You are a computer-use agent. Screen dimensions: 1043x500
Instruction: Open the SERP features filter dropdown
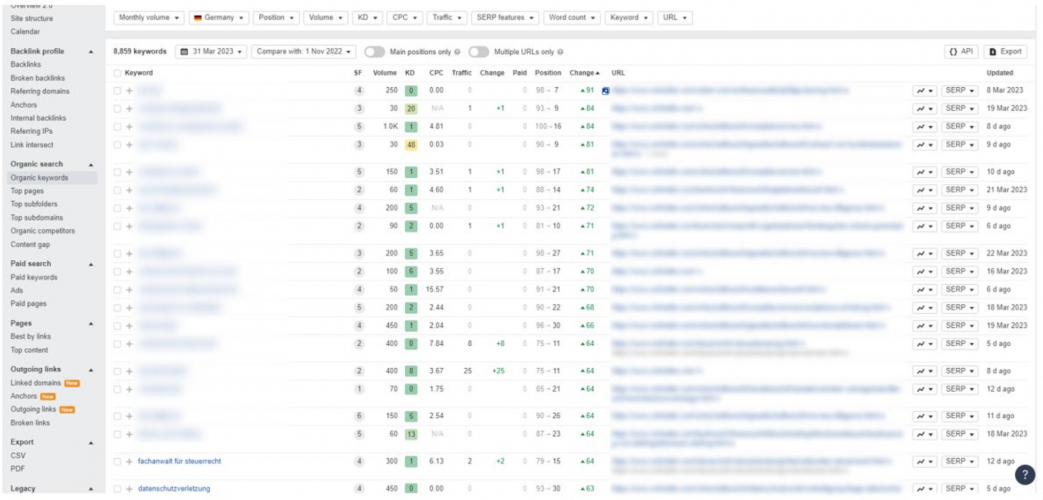[x=506, y=18]
